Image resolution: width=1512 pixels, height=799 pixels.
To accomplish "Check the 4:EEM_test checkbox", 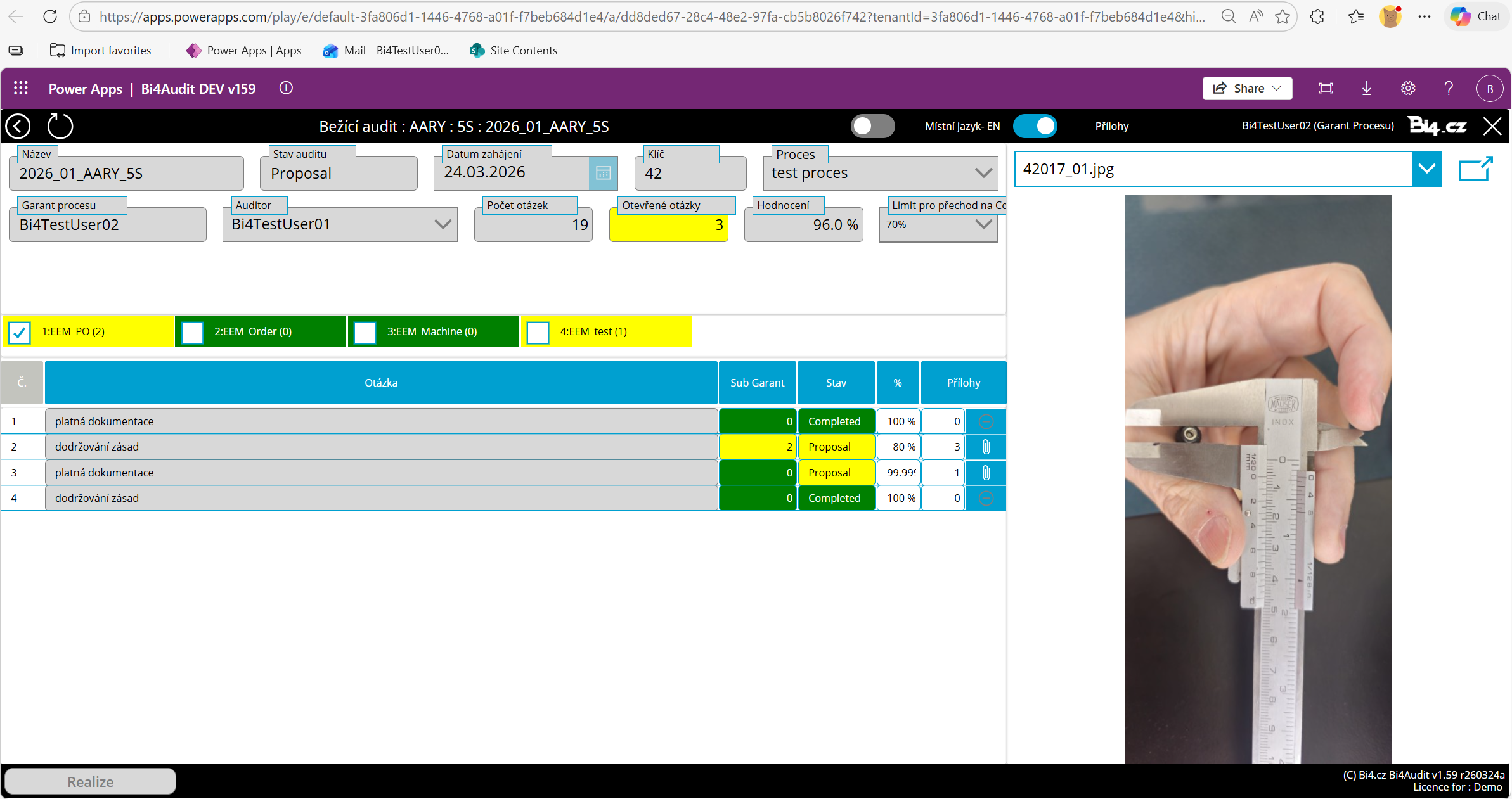I will [x=538, y=332].
